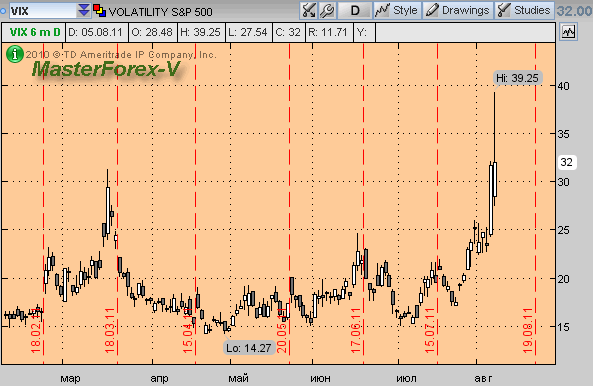Click the 25 price axis label
The image size is (593, 386).
[564, 230]
